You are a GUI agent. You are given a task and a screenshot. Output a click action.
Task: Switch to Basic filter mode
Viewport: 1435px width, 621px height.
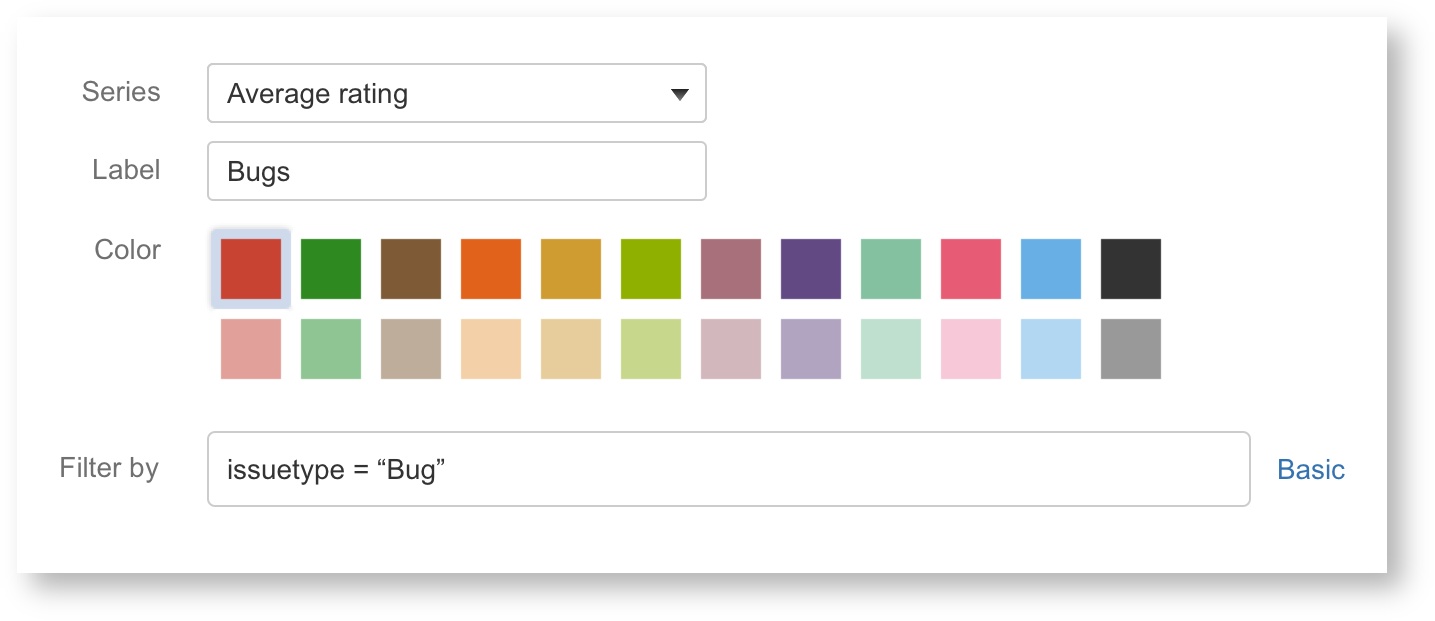point(1310,469)
